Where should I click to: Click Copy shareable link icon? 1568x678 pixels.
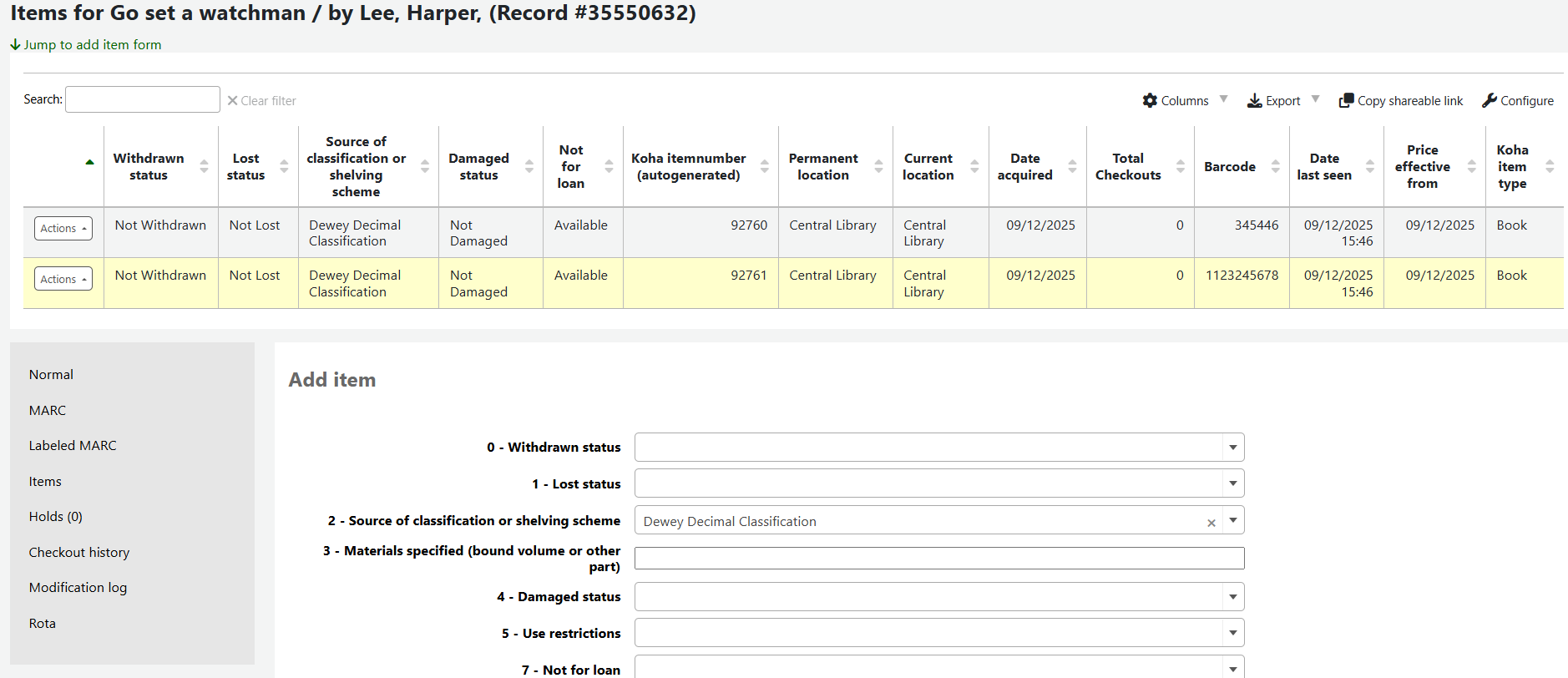(1346, 100)
